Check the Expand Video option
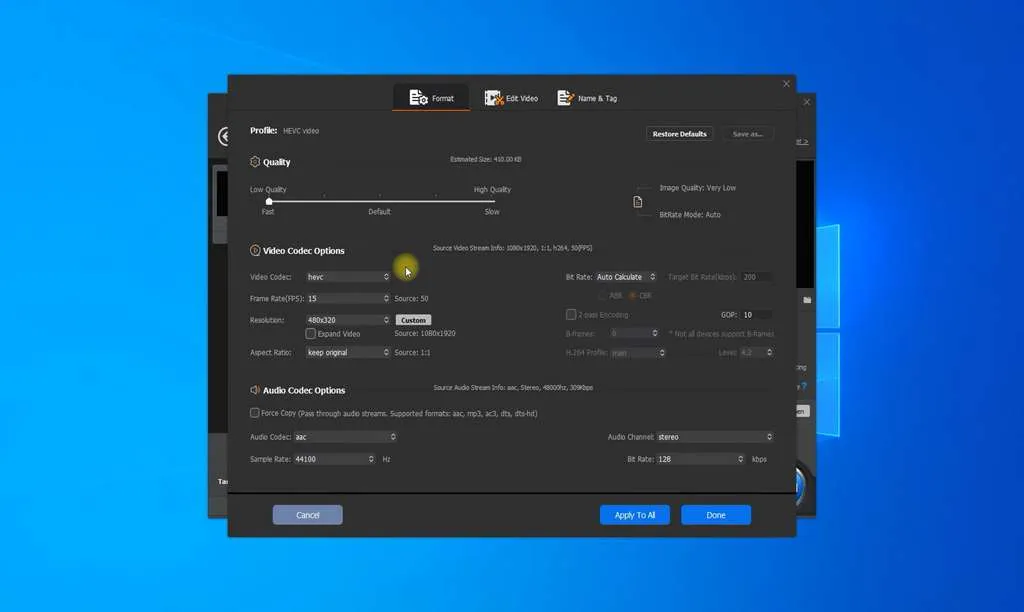The height and width of the screenshot is (612, 1024). click(x=310, y=333)
